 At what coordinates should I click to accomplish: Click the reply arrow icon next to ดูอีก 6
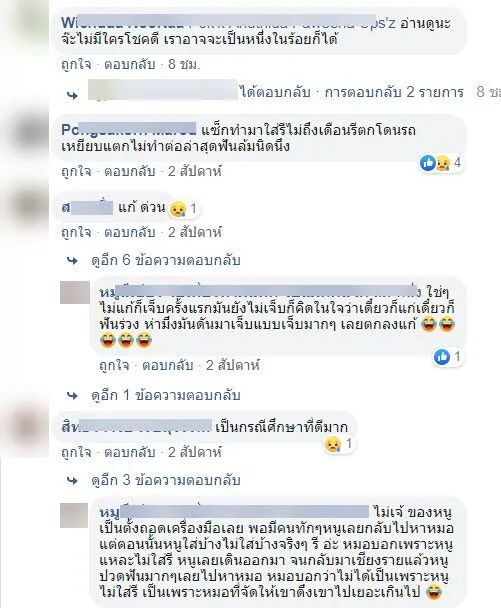[x=73, y=261]
